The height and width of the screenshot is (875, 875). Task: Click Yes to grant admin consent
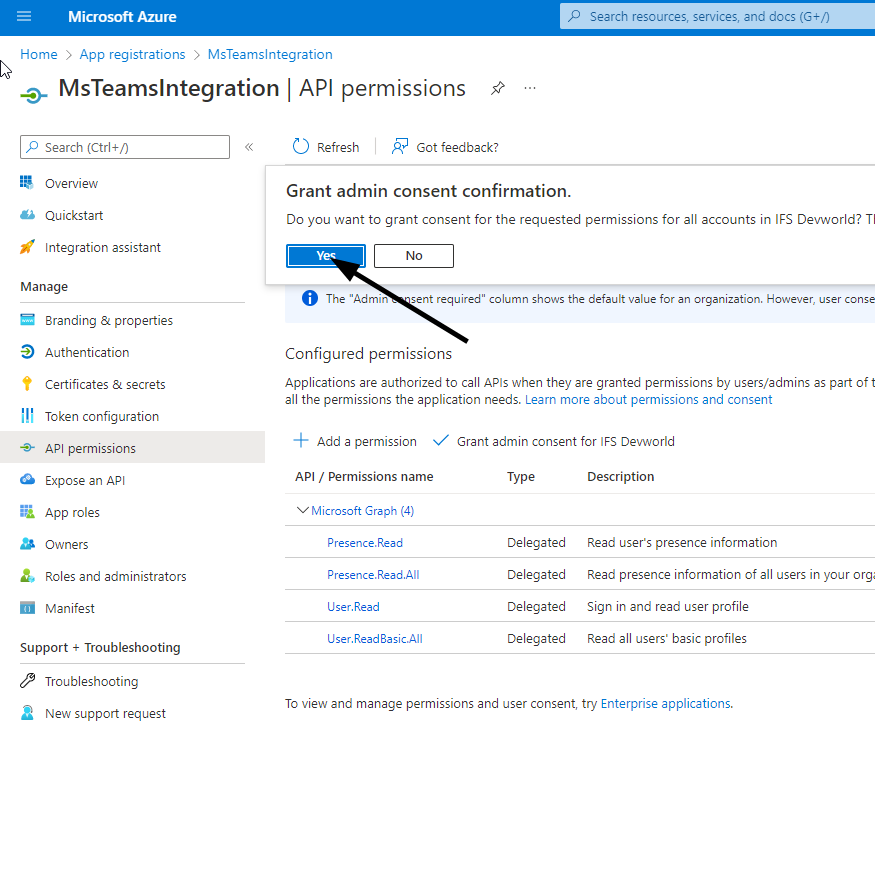tap(325, 256)
